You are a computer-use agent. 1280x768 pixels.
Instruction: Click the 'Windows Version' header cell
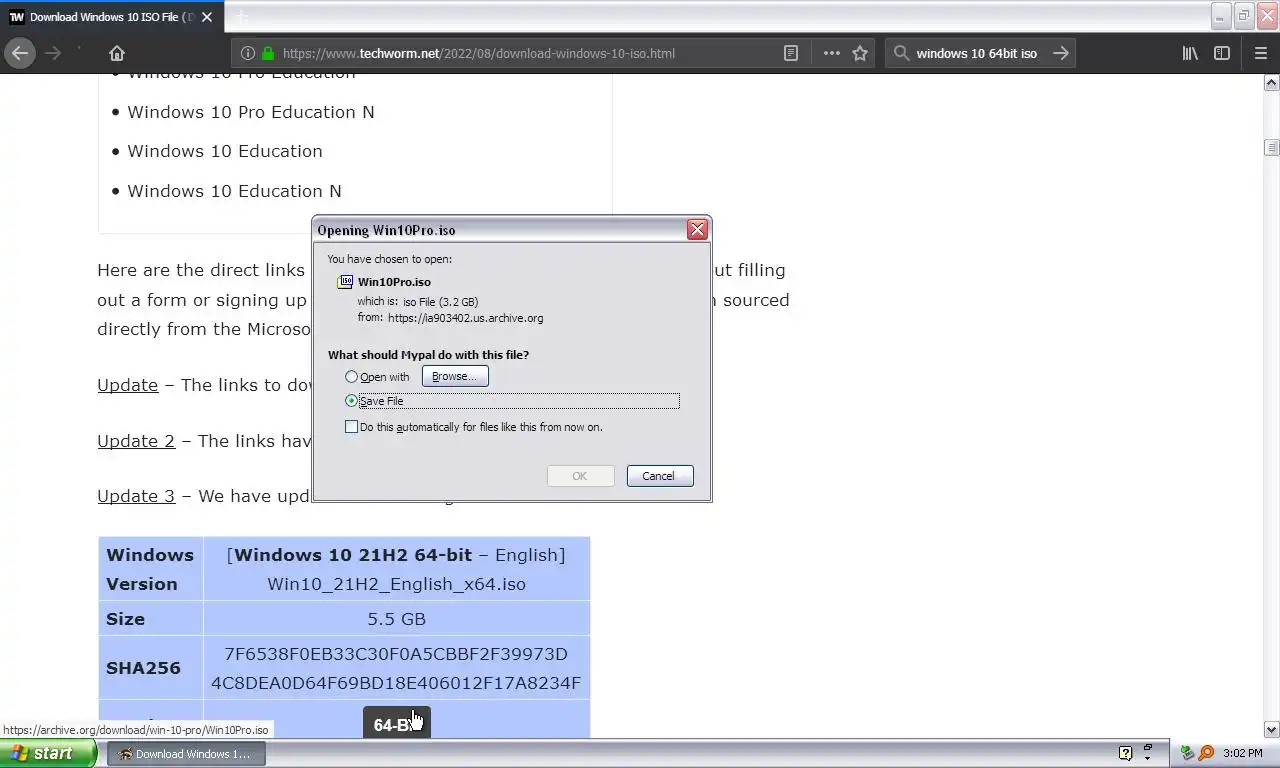pos(150,569)
